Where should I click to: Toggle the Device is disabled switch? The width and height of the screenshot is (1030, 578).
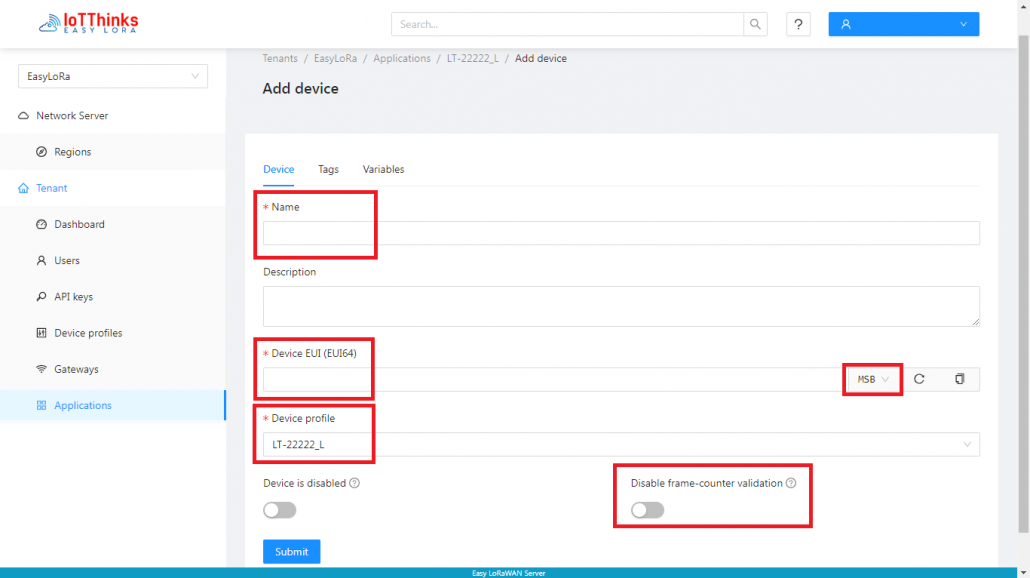coord(279,510)
